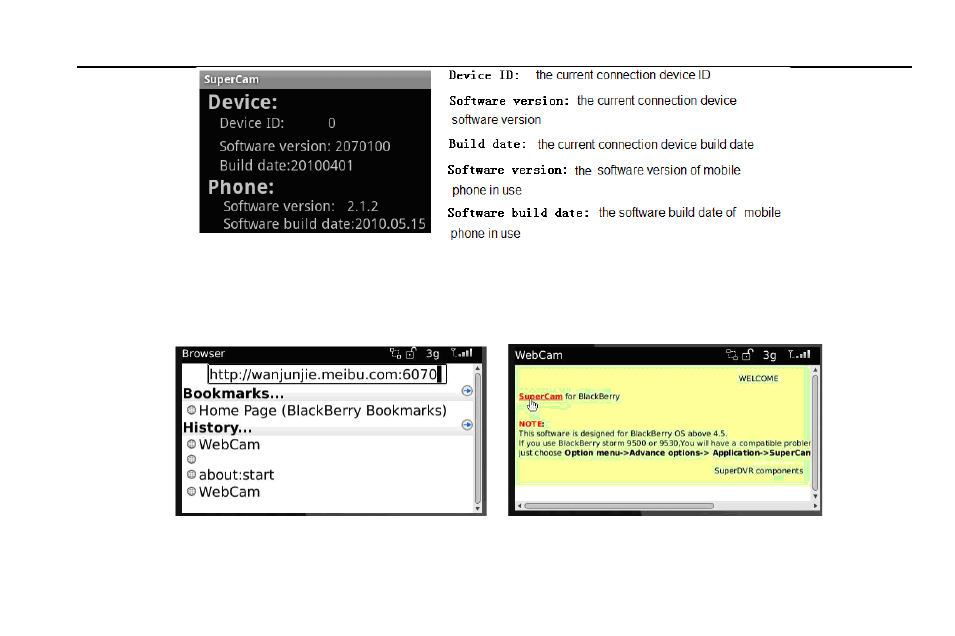Click the unlocked padlock icon in WebCam status bar
The height and width of the screenshot is (636, 955).
click(748, 355)
